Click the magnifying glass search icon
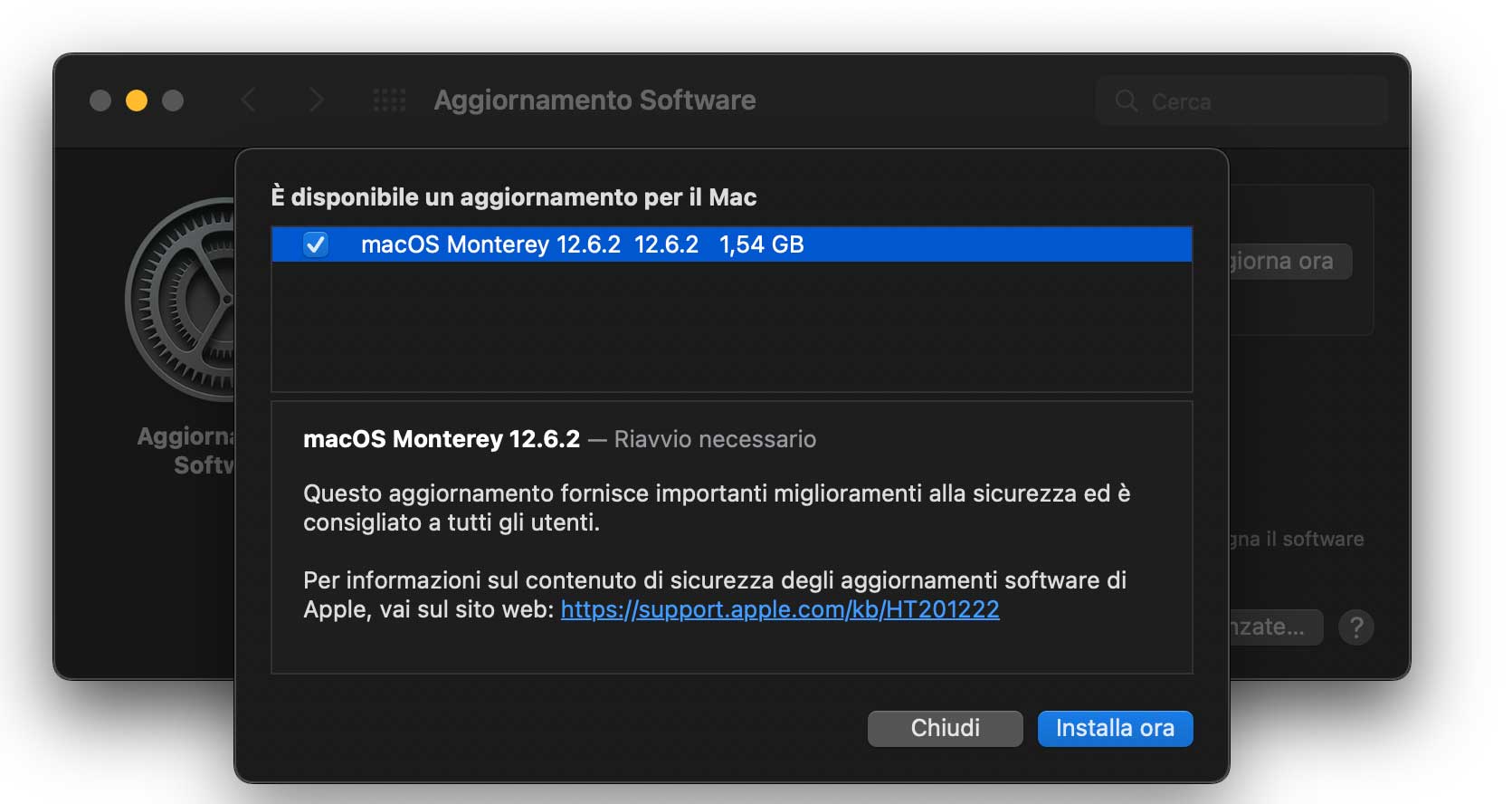Image resolution: width=1512 pixels, height=804 pixels. click(1126, 100)
